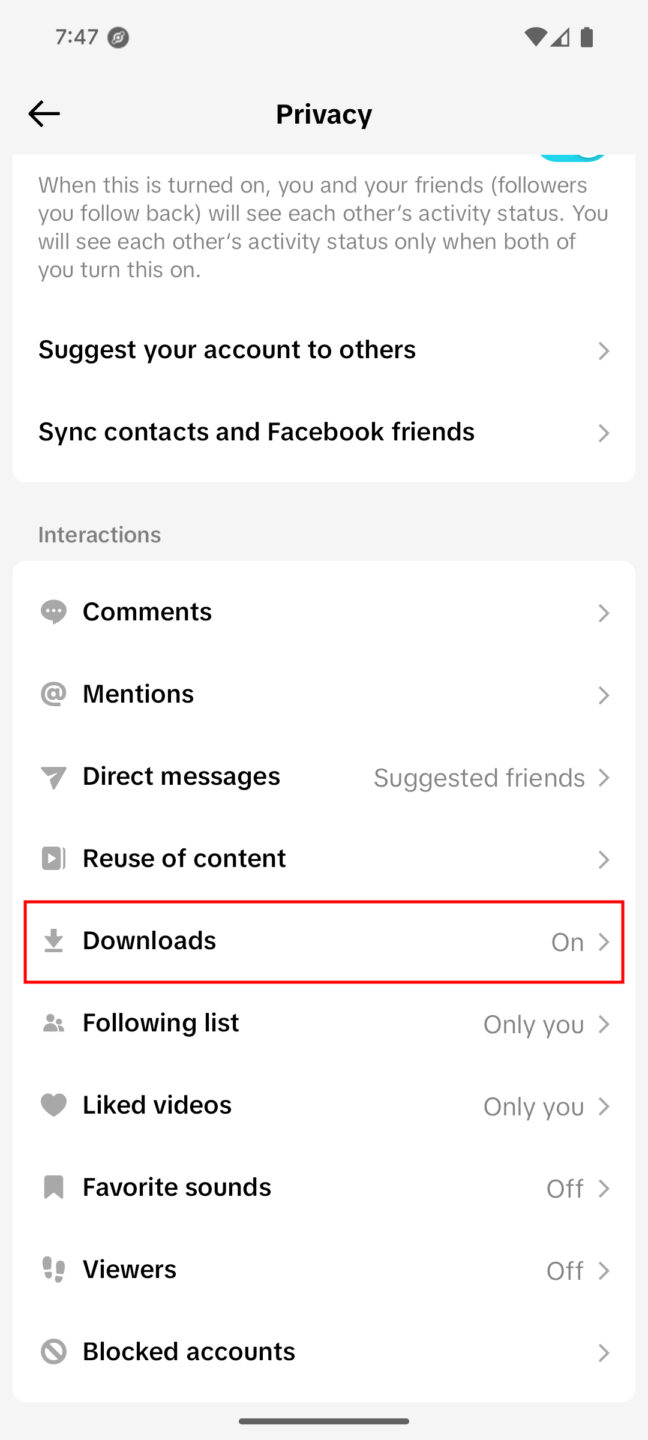Tap the Favorite sounds bookmark icon
648x1440 pixels.
[x=53, y=1187]
